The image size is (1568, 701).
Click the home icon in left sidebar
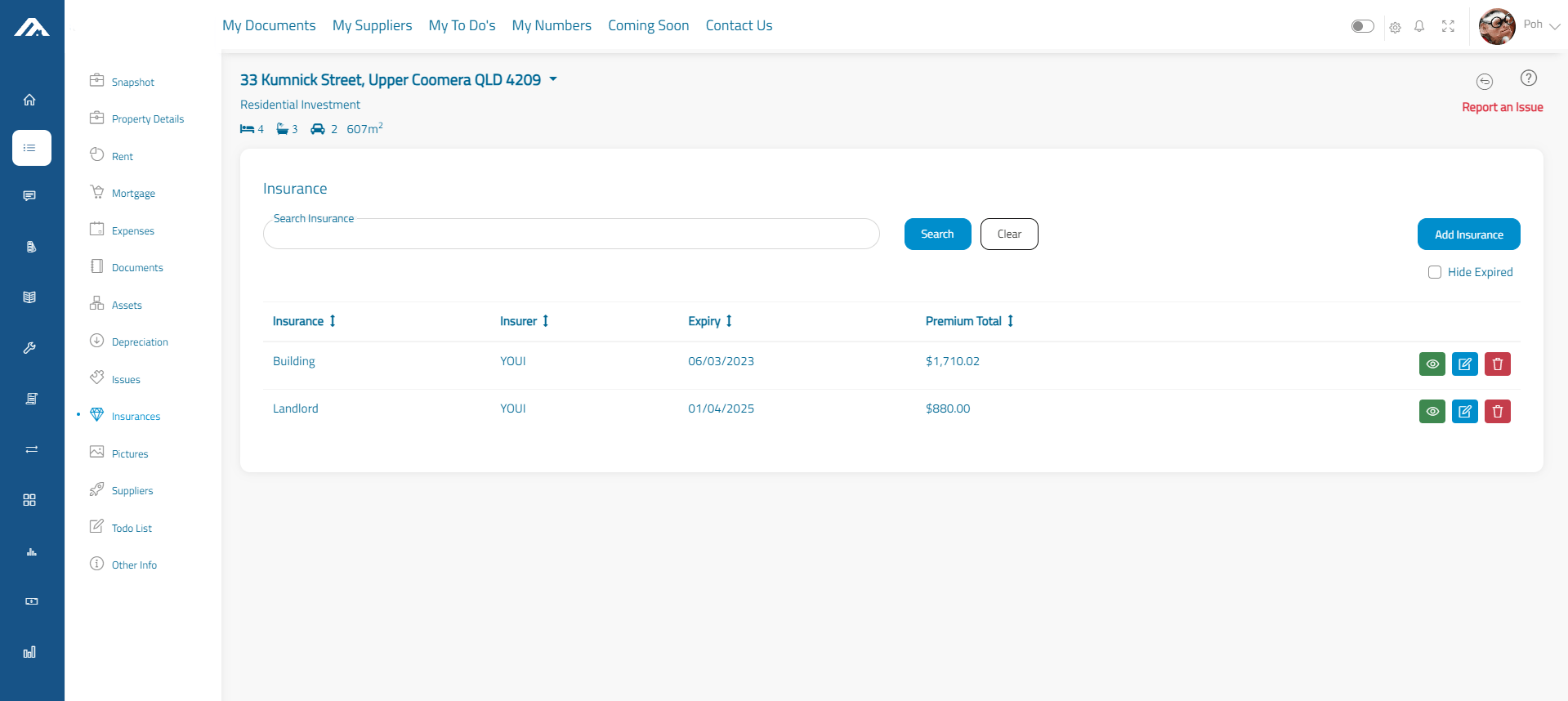[x=29, y=100]
